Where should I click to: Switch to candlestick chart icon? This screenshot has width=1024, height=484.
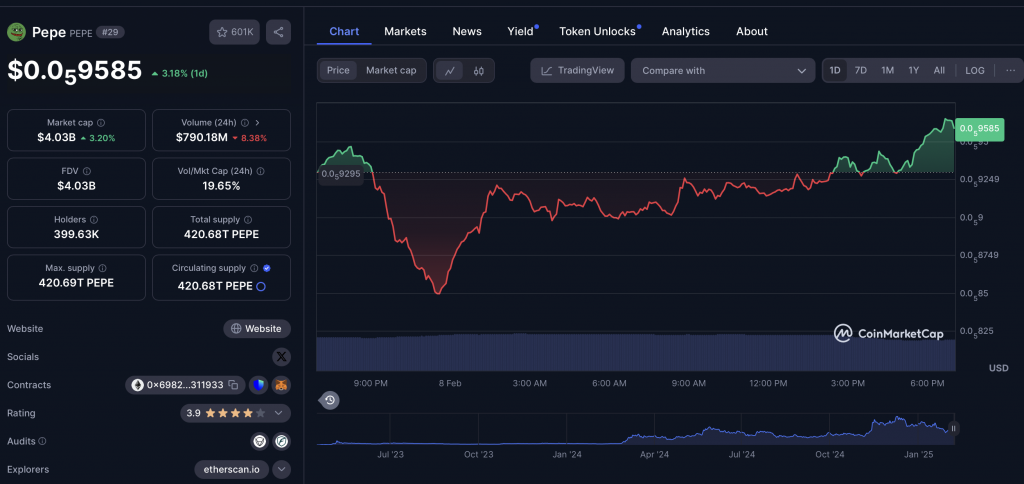click(x=479, y=71)
